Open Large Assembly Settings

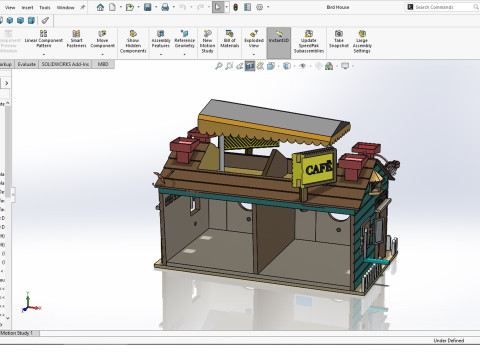tap(362, 42)
